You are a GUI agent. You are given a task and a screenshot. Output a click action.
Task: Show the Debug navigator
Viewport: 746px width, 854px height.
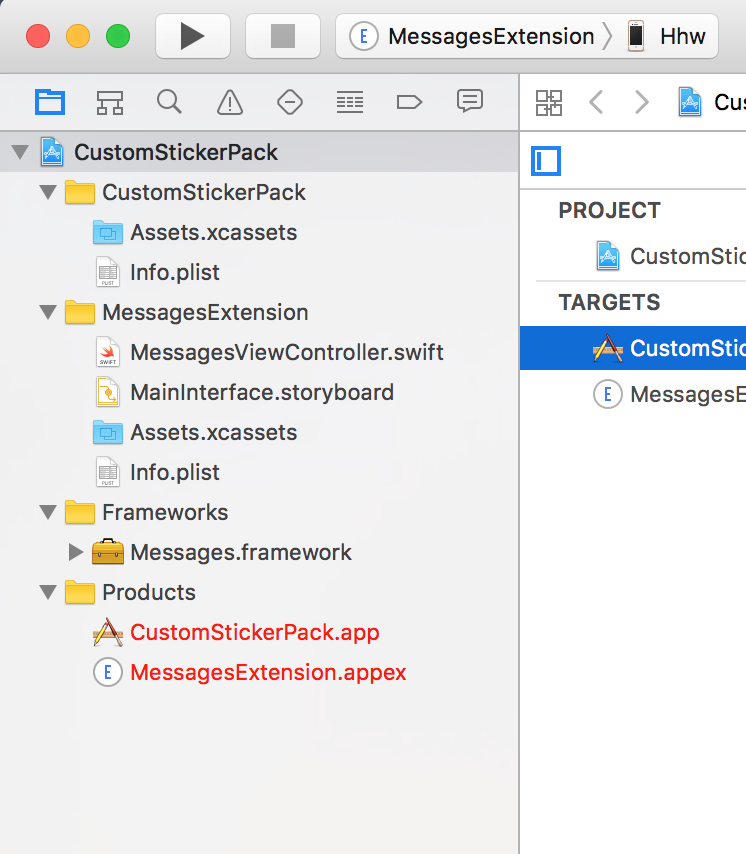coord(349,101)
